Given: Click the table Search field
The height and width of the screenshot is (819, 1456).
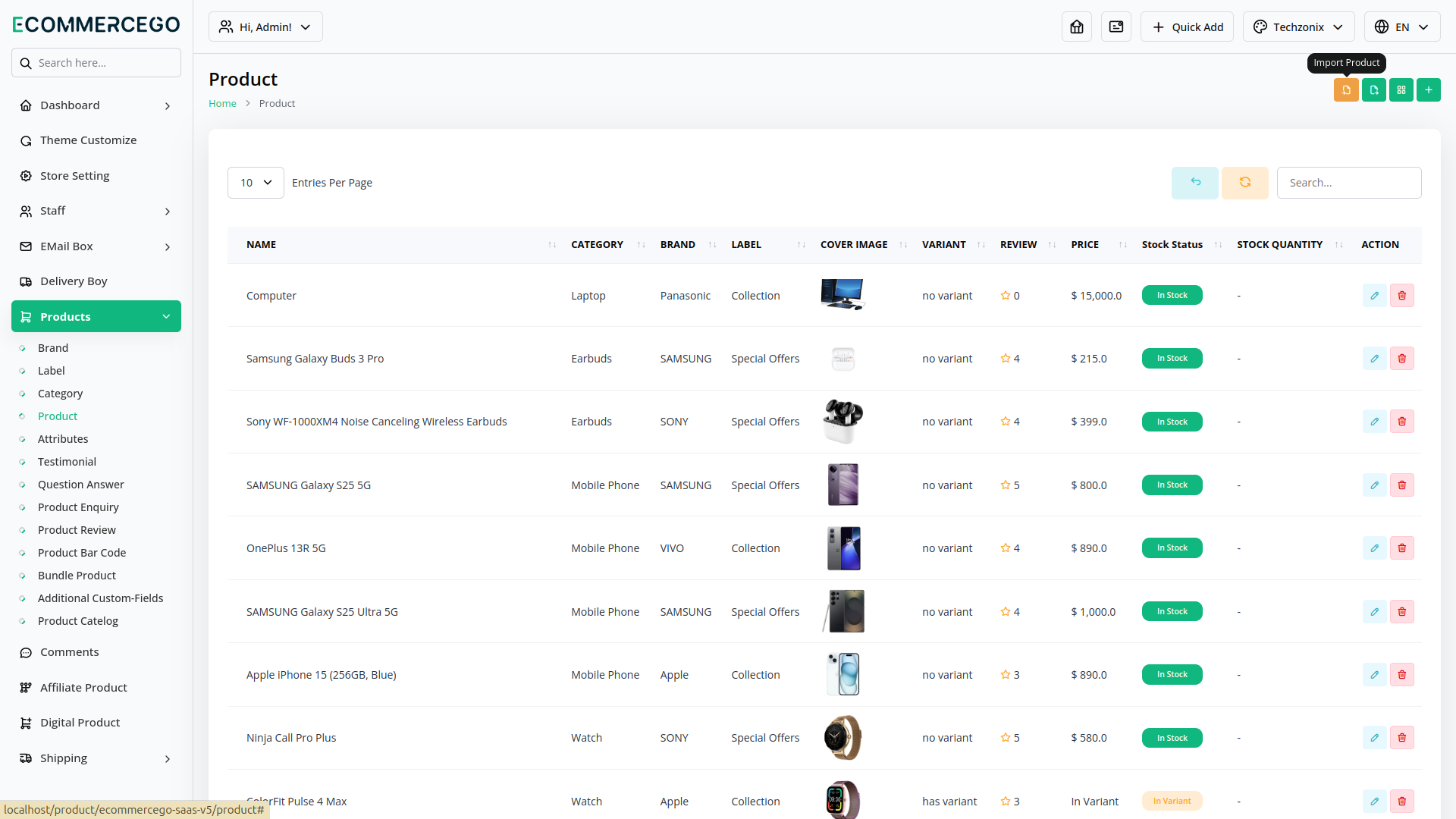Looking at the screenshot, I should click(x=1349, y=183).
